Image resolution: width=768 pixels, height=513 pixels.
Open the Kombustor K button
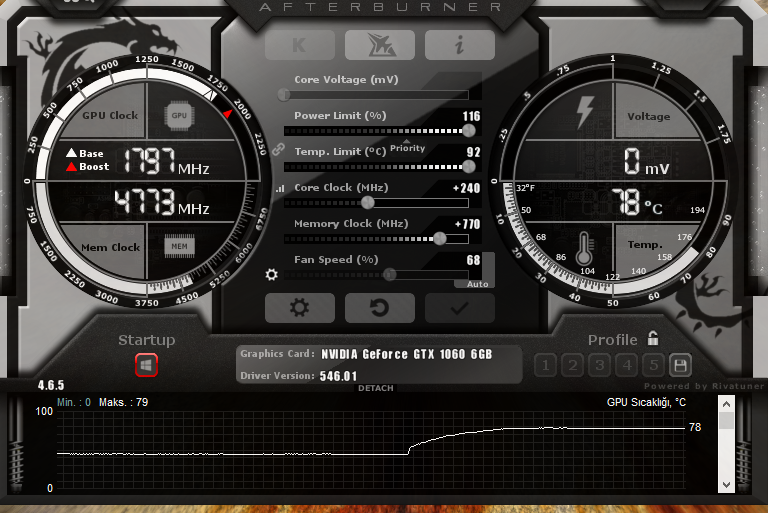tap(300, 45)
